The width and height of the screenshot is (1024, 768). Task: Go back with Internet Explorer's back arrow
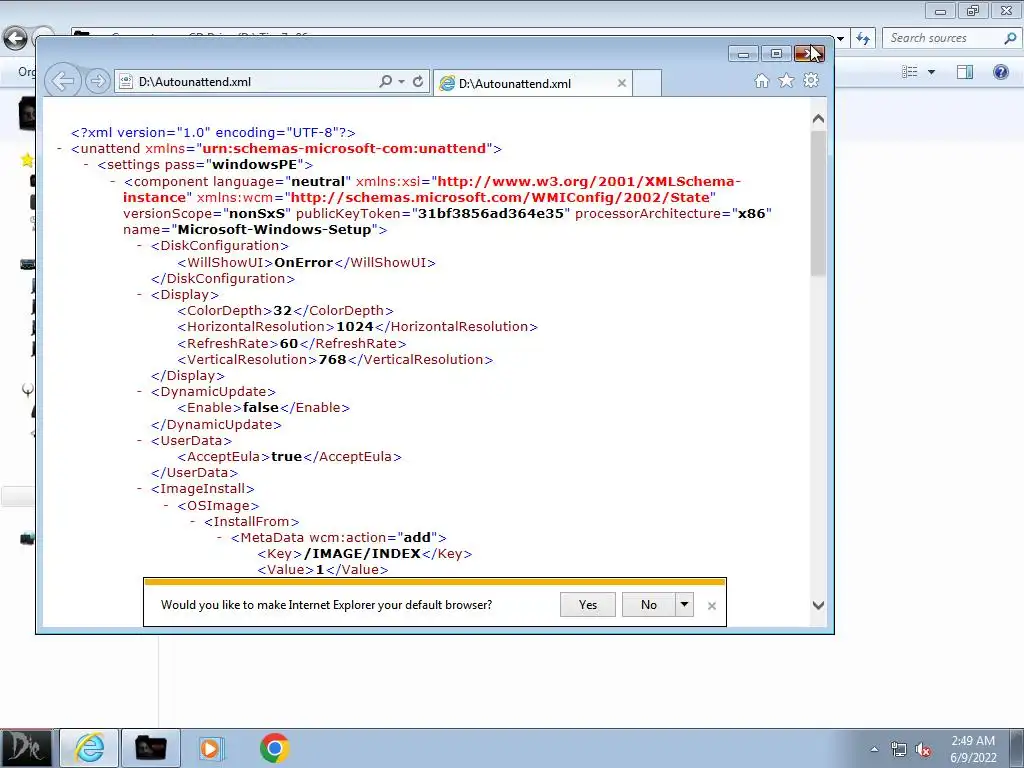click(63, 81)
